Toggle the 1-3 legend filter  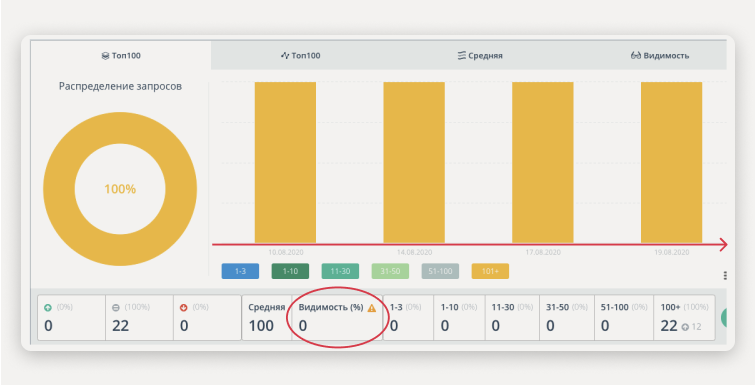pos(240,271)
